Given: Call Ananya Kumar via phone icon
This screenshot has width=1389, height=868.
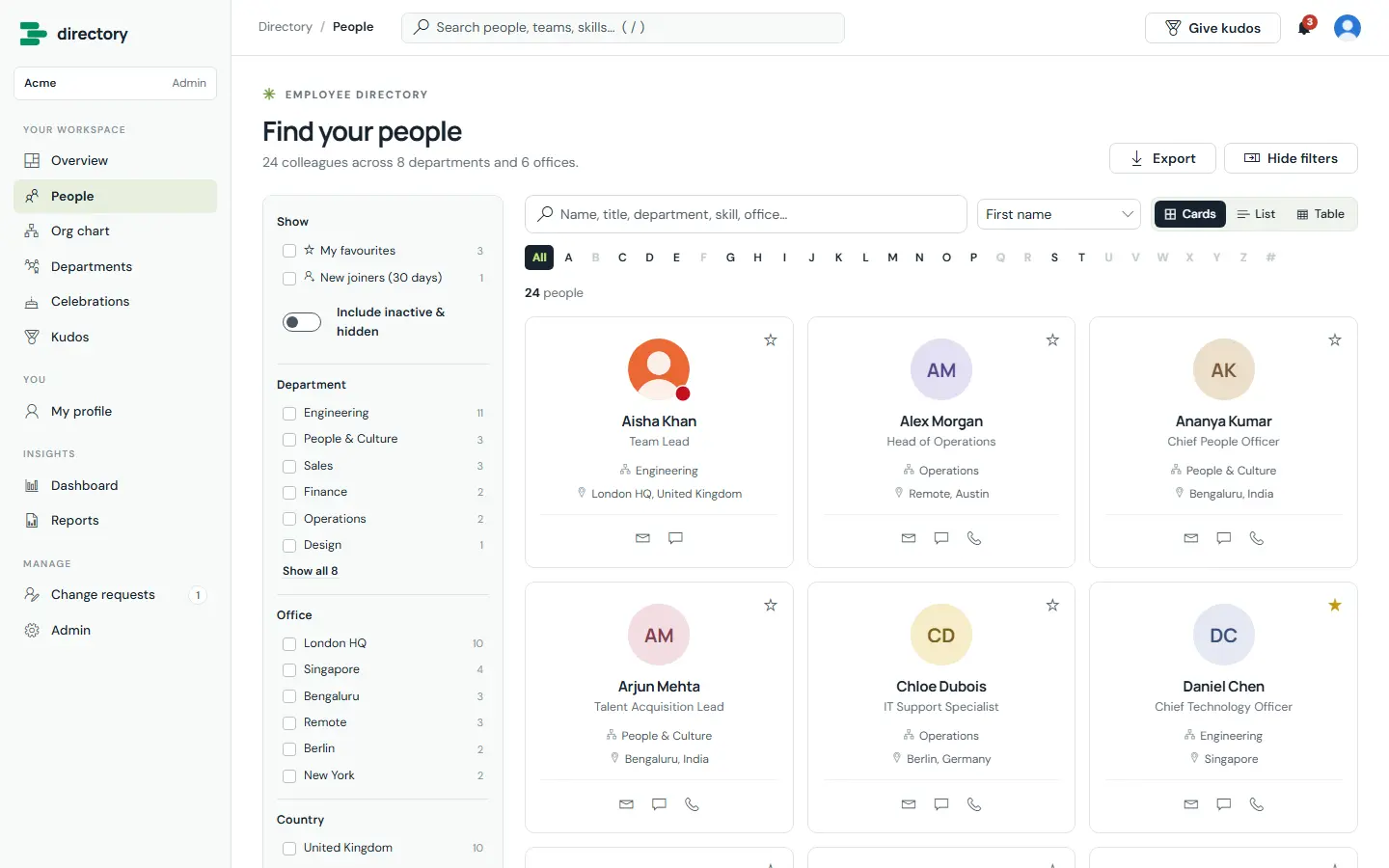Looking at the screenshot, I should click(x=1257, y=538).
